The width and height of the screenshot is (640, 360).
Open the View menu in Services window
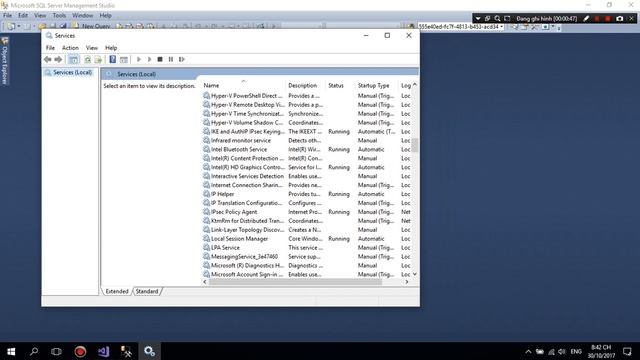point(92,48)
